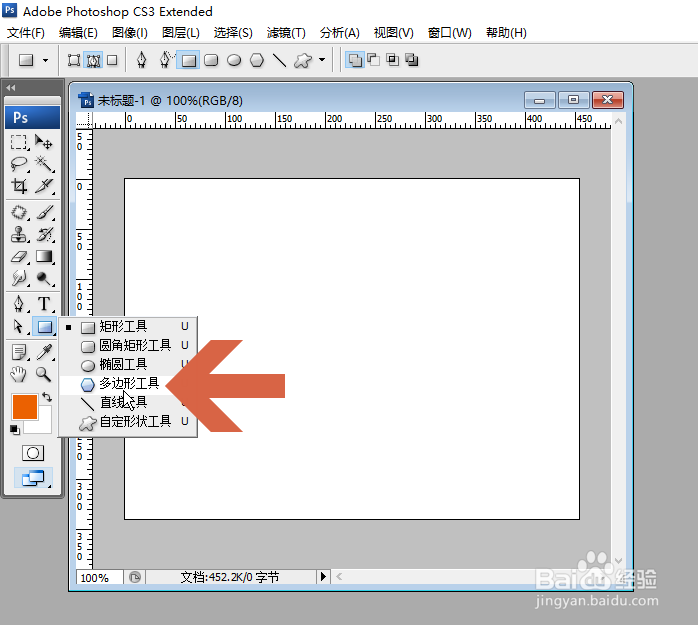Choose 圆角矩形工具 from the flyout
Screen dimensions: 698x625
pyautogui.click(x=128, y=345)
